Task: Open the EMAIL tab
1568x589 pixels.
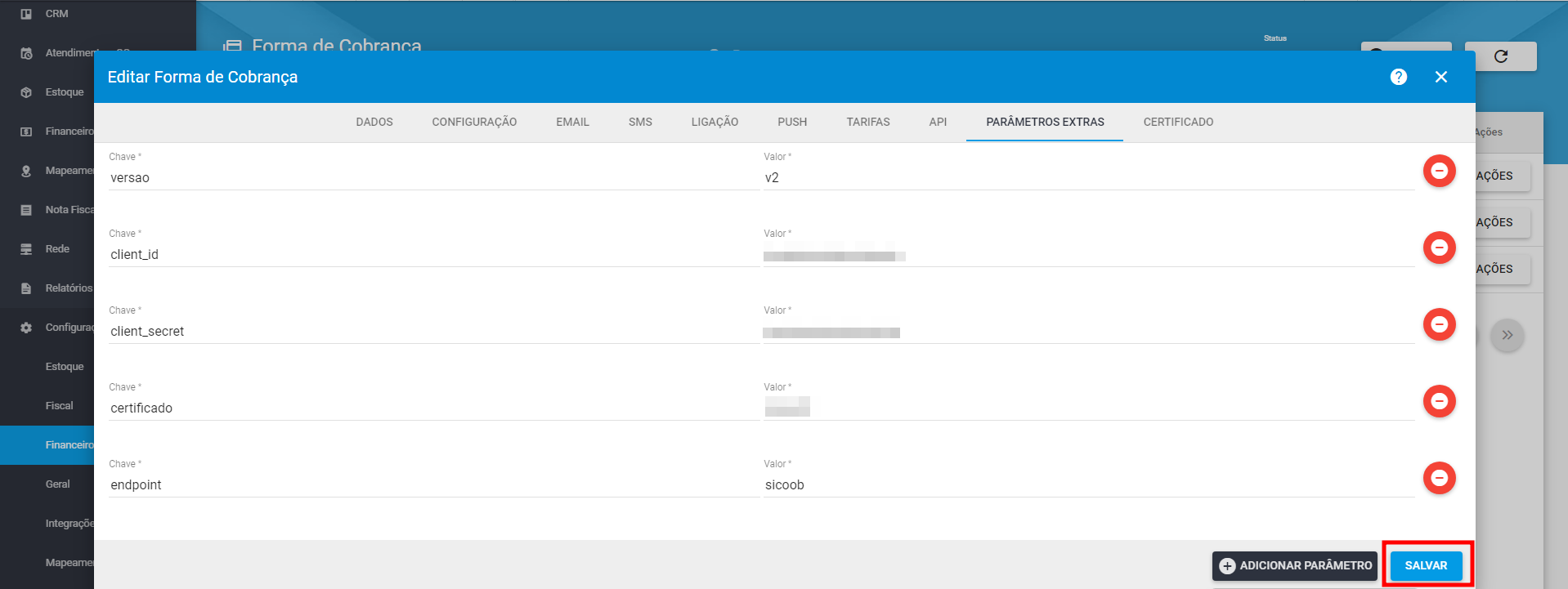Action: [572, 122]
